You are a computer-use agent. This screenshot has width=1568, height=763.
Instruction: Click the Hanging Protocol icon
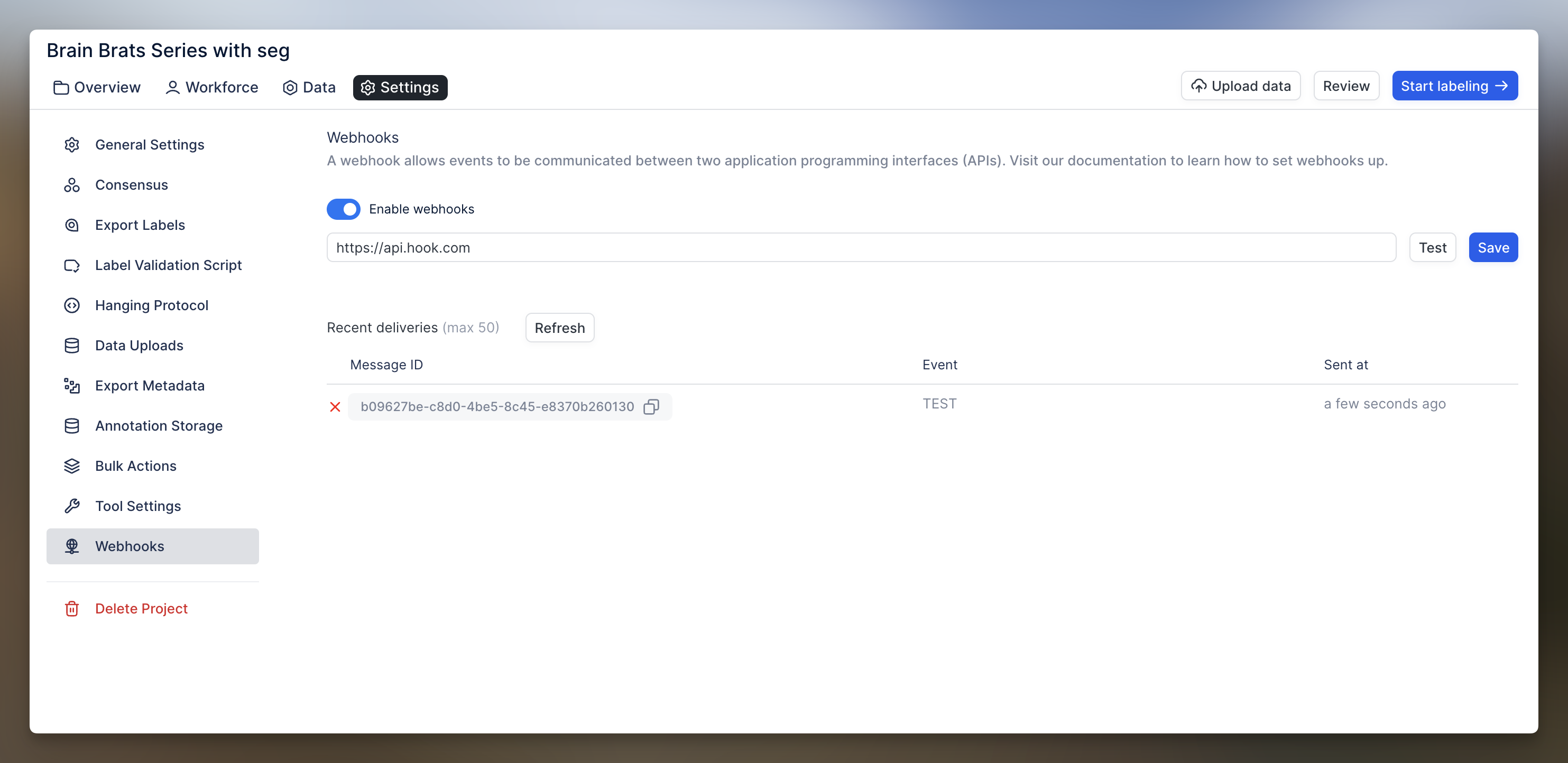72,305
